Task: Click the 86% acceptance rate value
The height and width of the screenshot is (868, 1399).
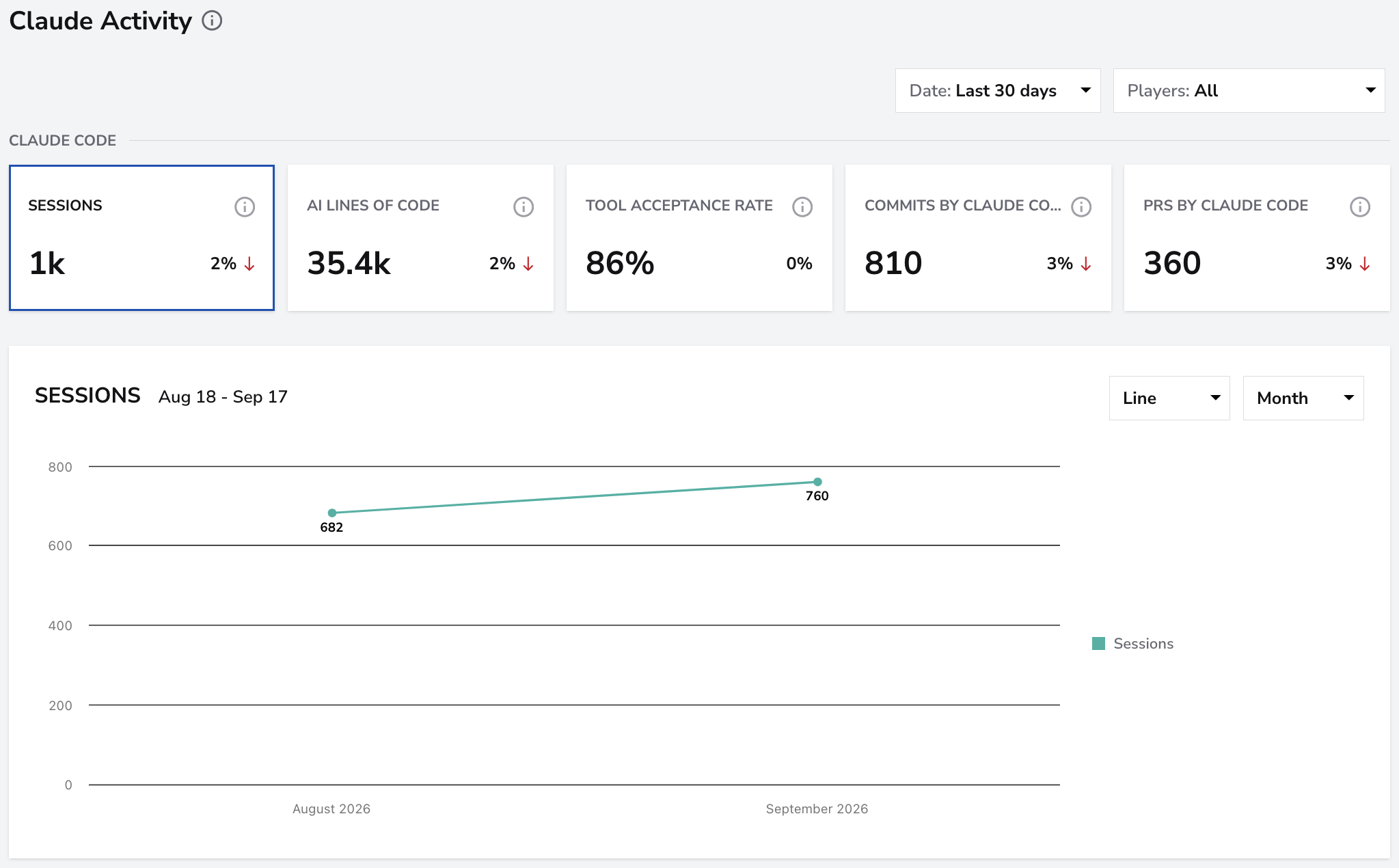Action: click(x=620, y=263)
